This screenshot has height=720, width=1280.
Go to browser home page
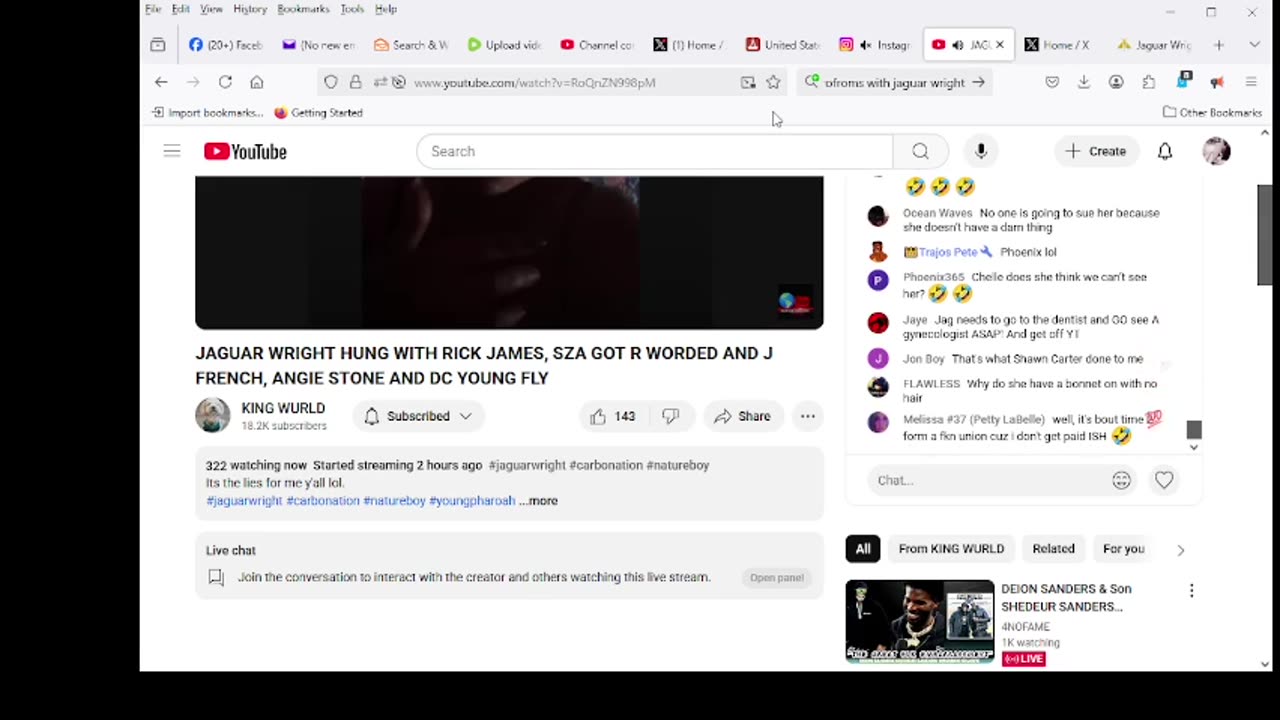coord(257,82)
